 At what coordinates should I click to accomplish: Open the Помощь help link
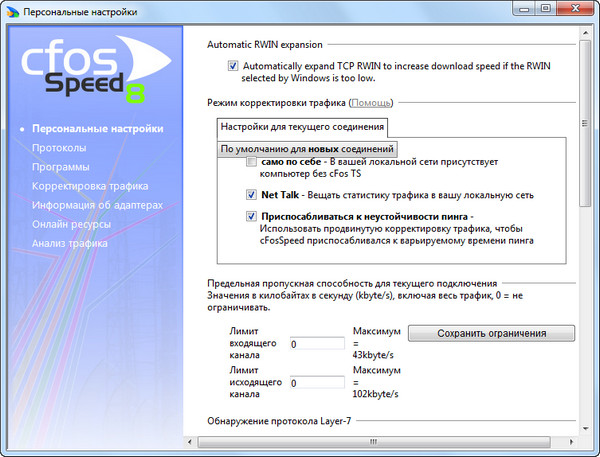[371, 103]
